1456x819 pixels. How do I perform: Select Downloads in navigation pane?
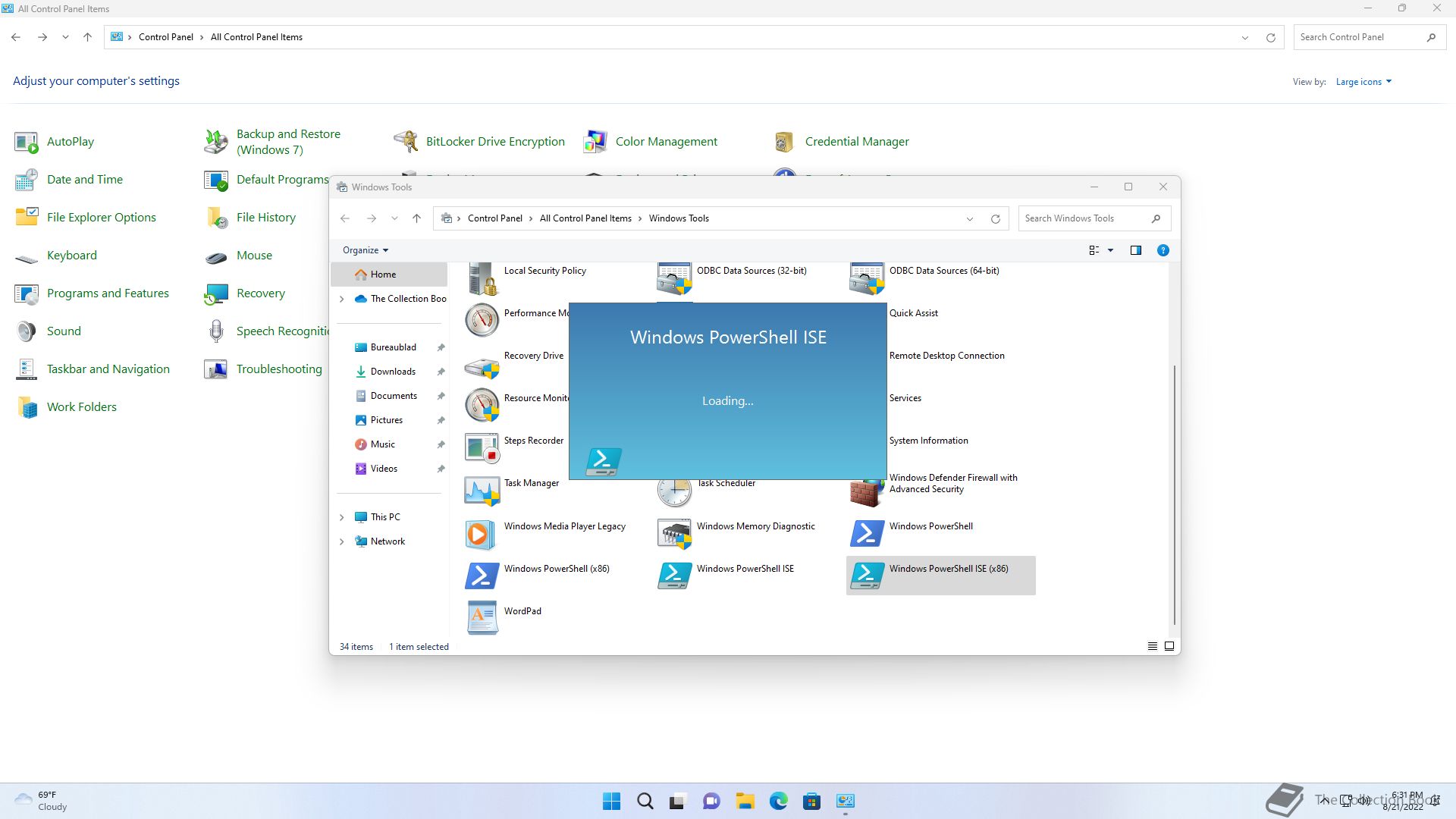pos(392,372)
